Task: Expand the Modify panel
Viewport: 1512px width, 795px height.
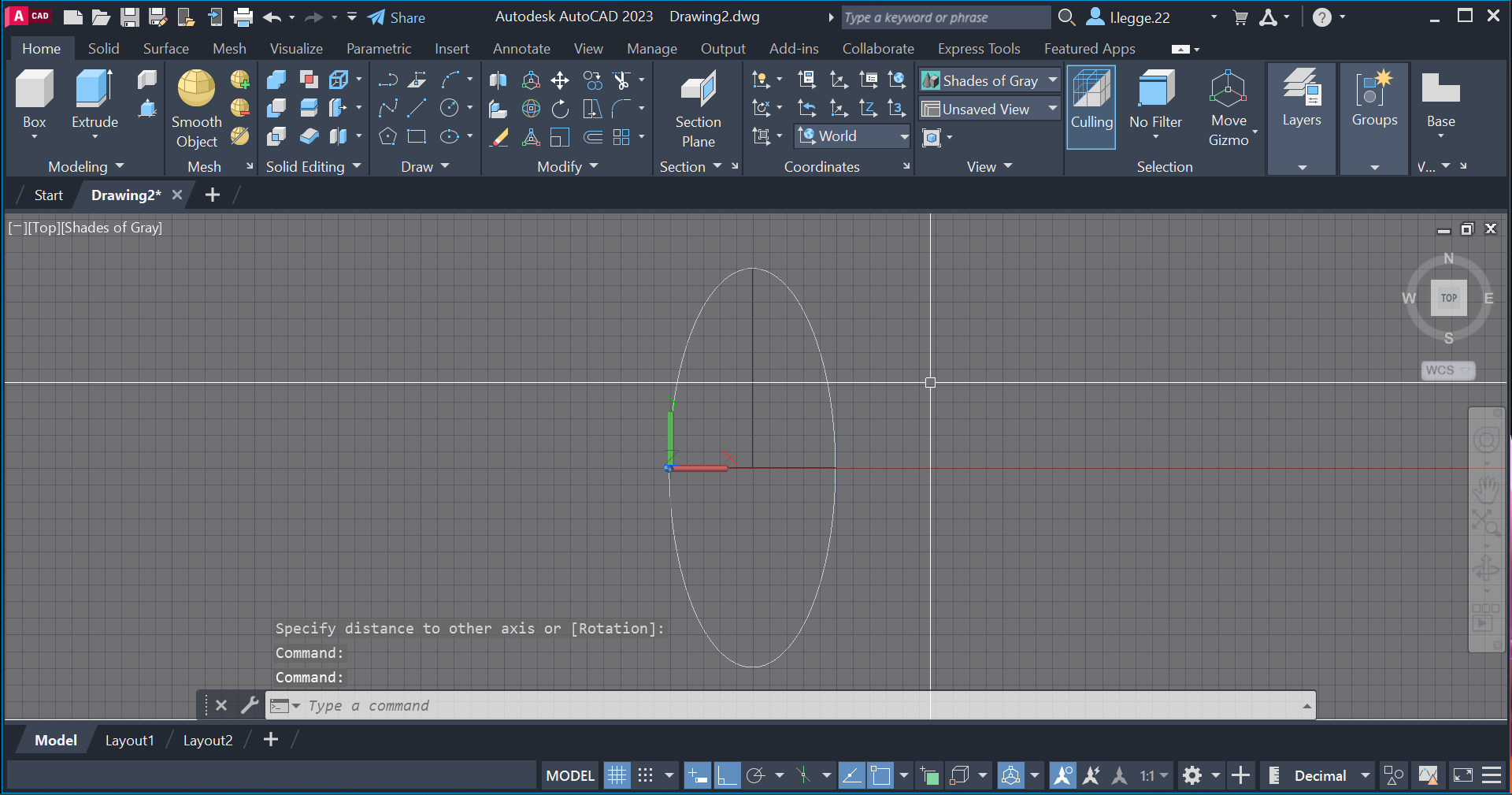Action: tap(568, 166)
